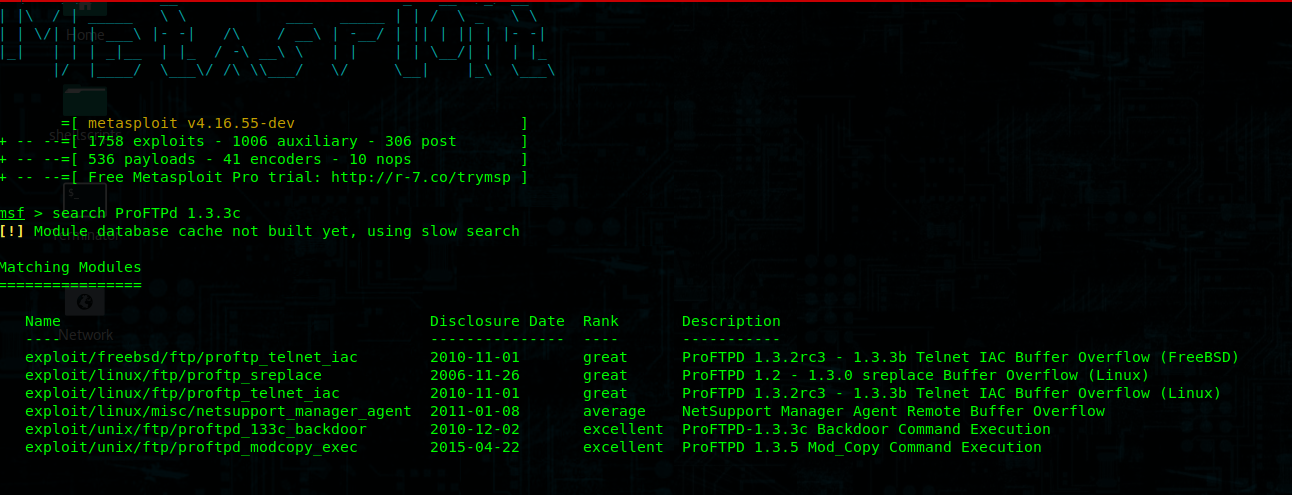Click the Telnet IAC Buffer Overflow (Linux) description
The height and width of the screenshot is (495, 1292).
pos(952,393)
